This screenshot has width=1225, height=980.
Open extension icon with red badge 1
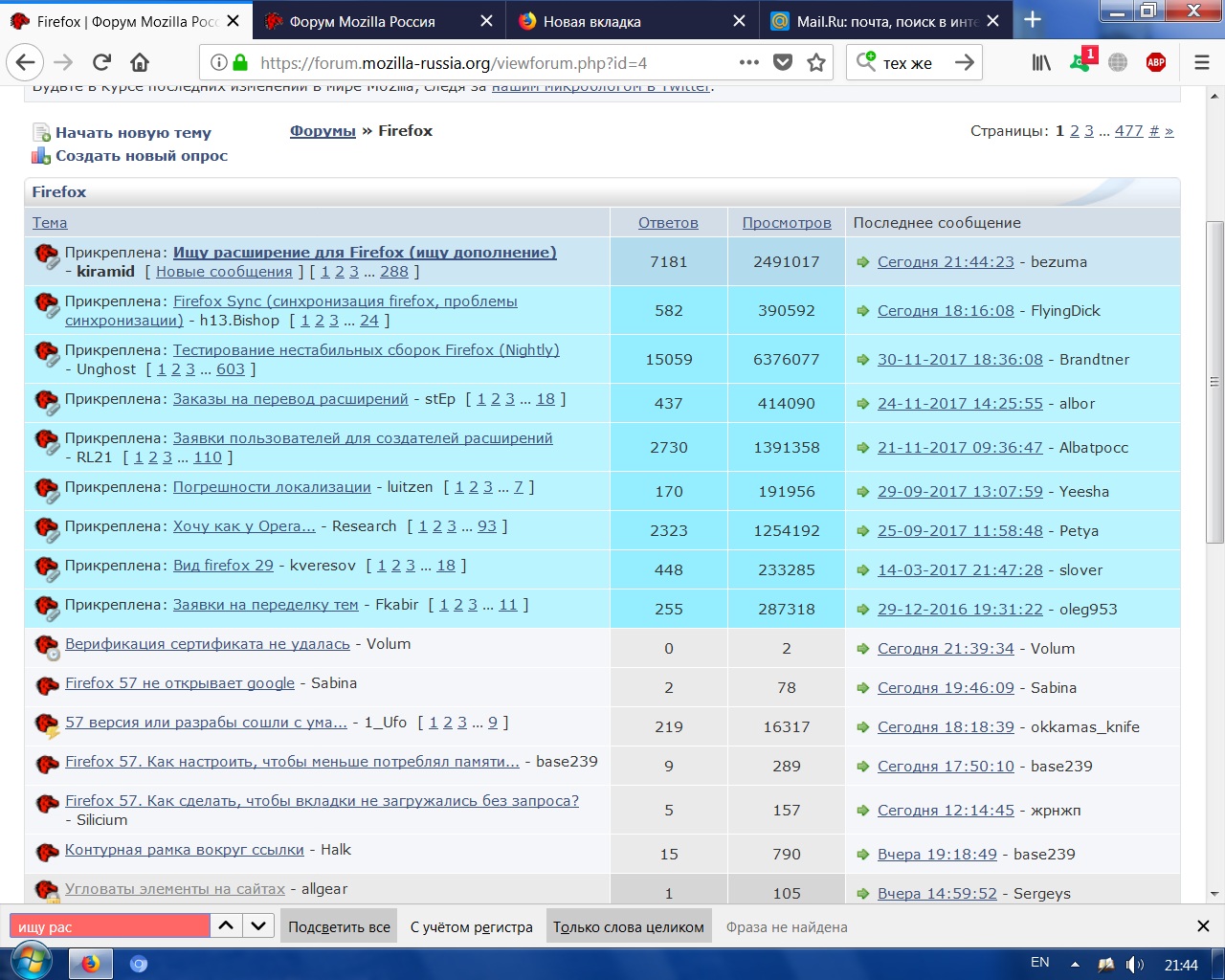[x=1081, y=61]
